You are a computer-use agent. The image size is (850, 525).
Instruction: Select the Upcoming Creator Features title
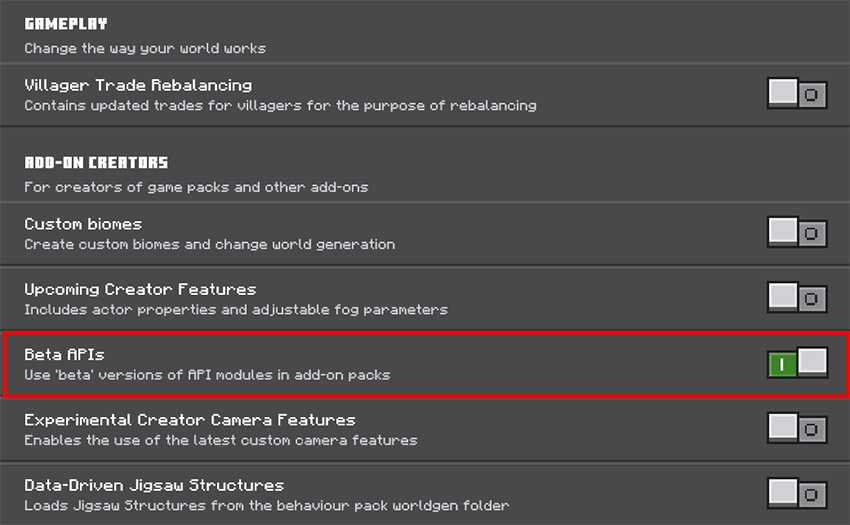140,289
